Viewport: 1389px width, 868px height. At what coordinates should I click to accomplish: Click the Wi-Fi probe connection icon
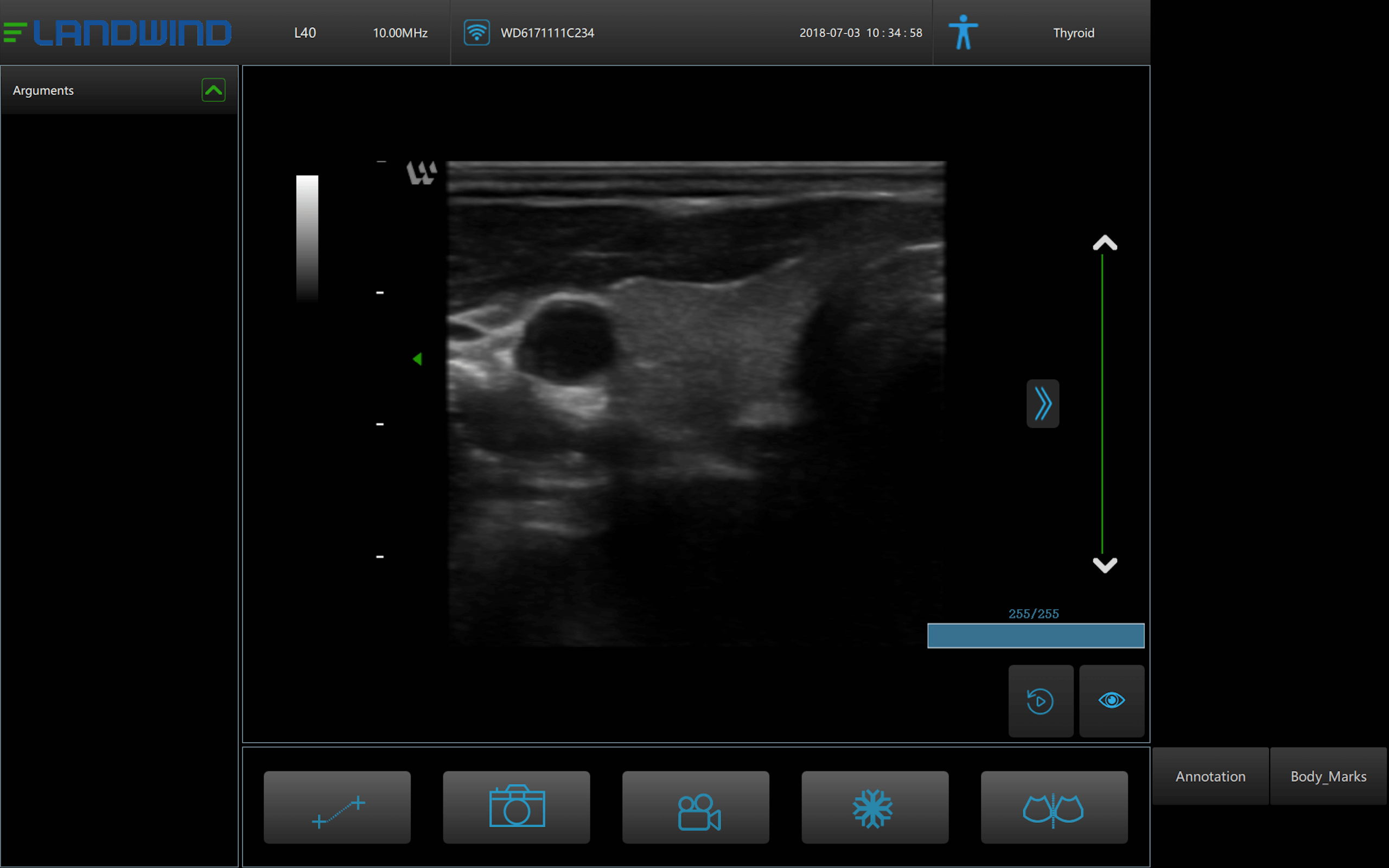(x=476, y=32)
